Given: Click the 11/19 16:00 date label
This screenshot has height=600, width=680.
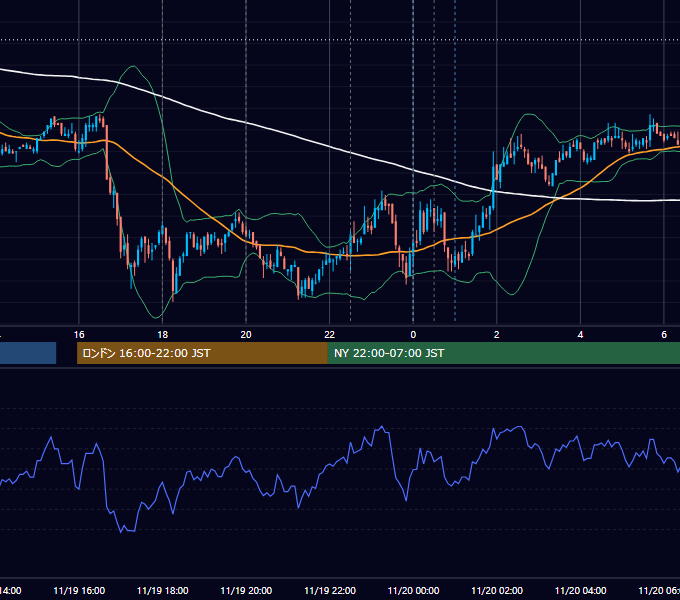Looking at the screenshot, I should (x=79, y=591).
